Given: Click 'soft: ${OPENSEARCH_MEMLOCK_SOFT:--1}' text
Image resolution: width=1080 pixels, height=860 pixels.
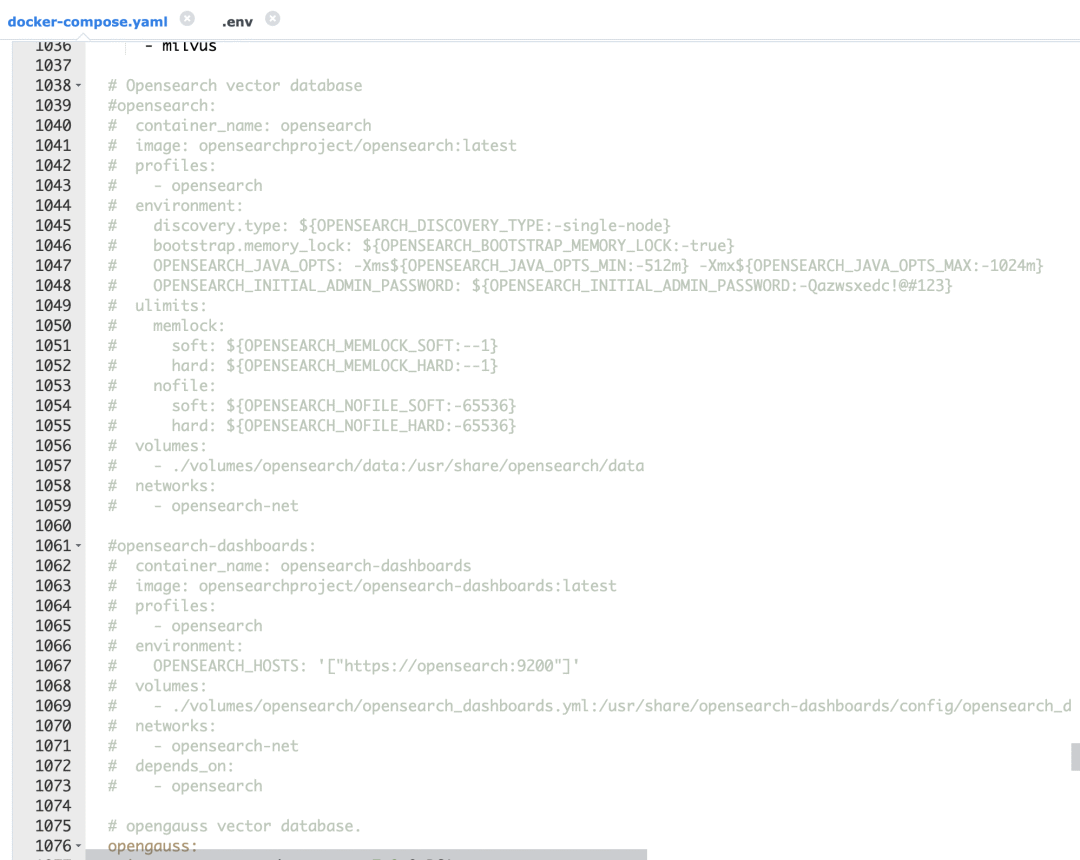Looking at the screenshot, I should pos(334,345).
